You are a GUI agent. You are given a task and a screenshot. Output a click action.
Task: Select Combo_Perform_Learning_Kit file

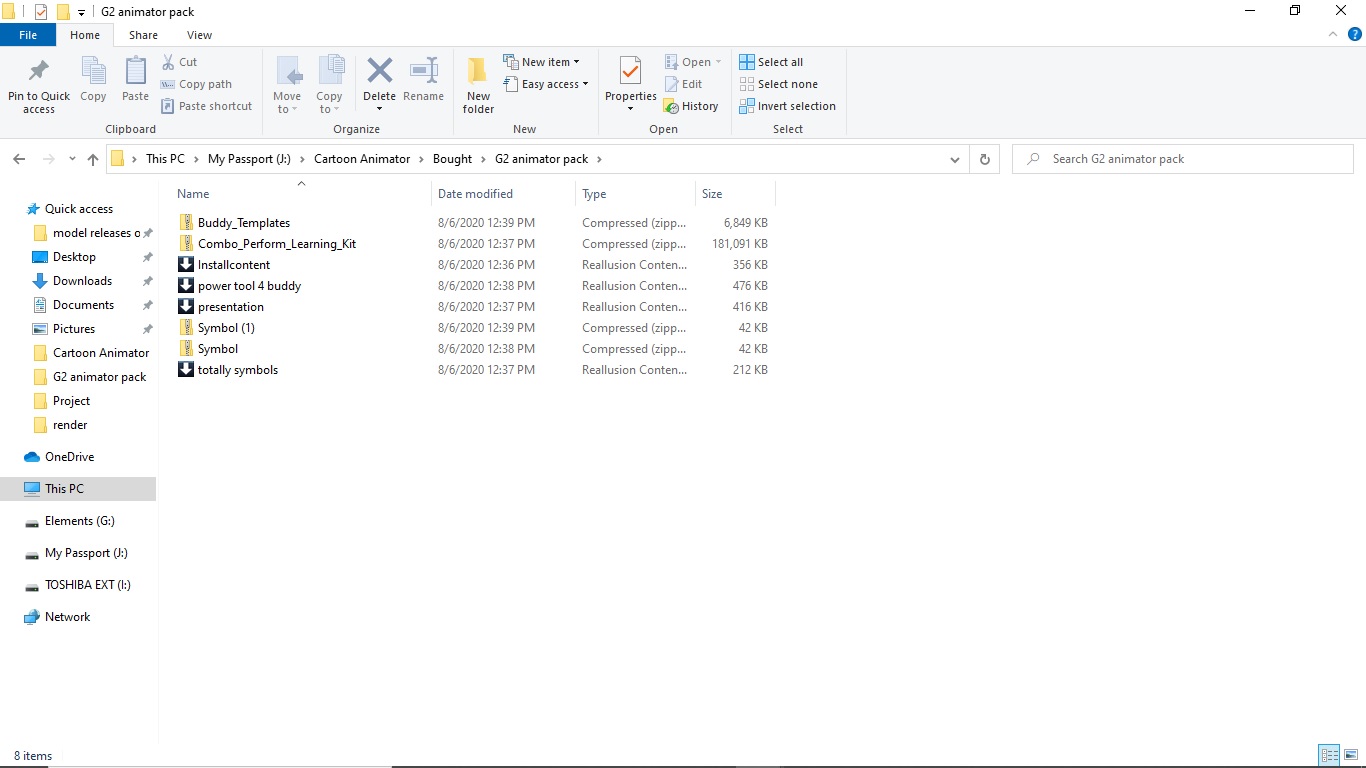pos(276,244)
